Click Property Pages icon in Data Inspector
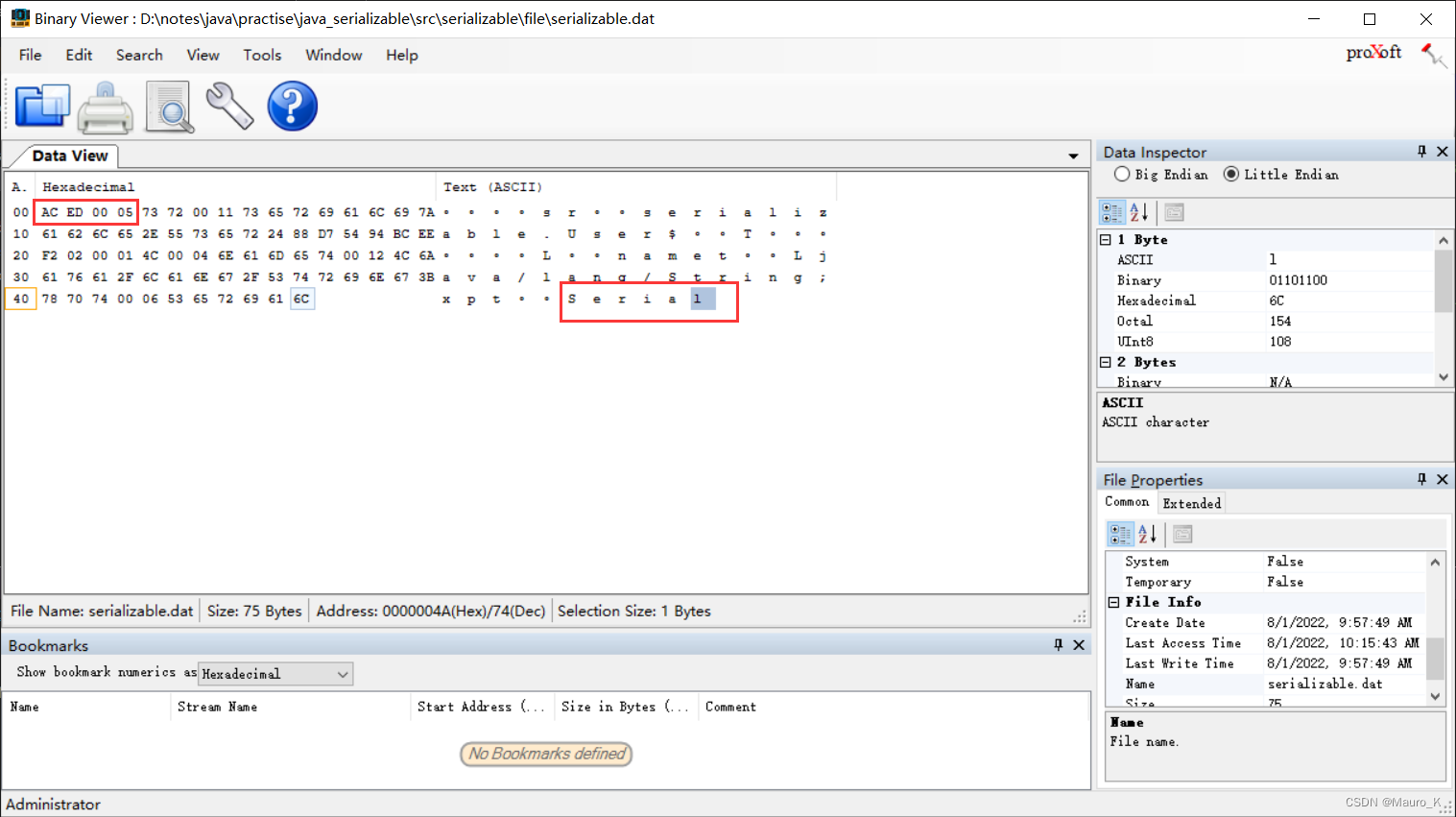The image size is (1456, 817). (1174, 212)
